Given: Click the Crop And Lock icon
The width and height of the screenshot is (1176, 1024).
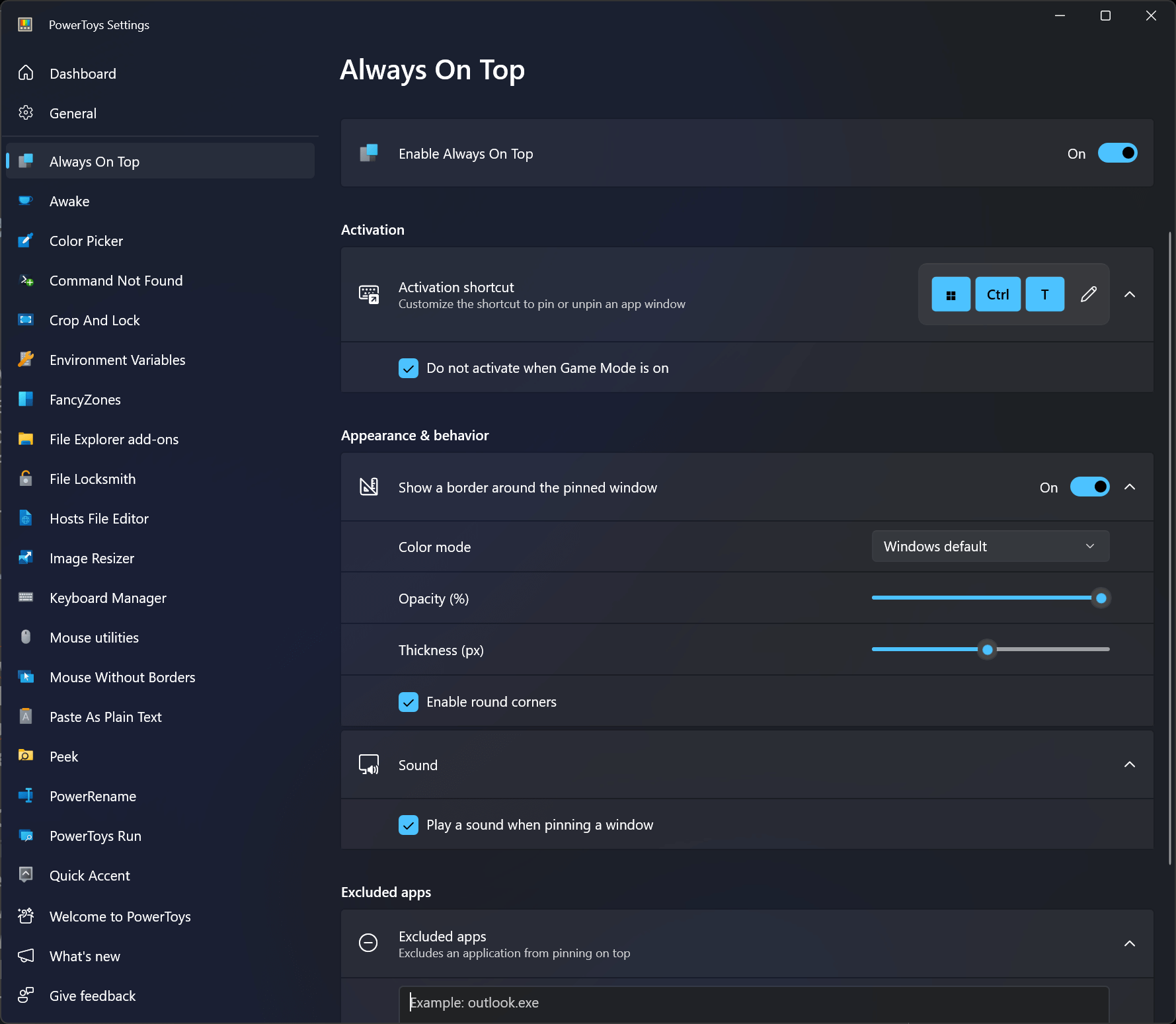Looking at the screenshot, I should point(26,320).
